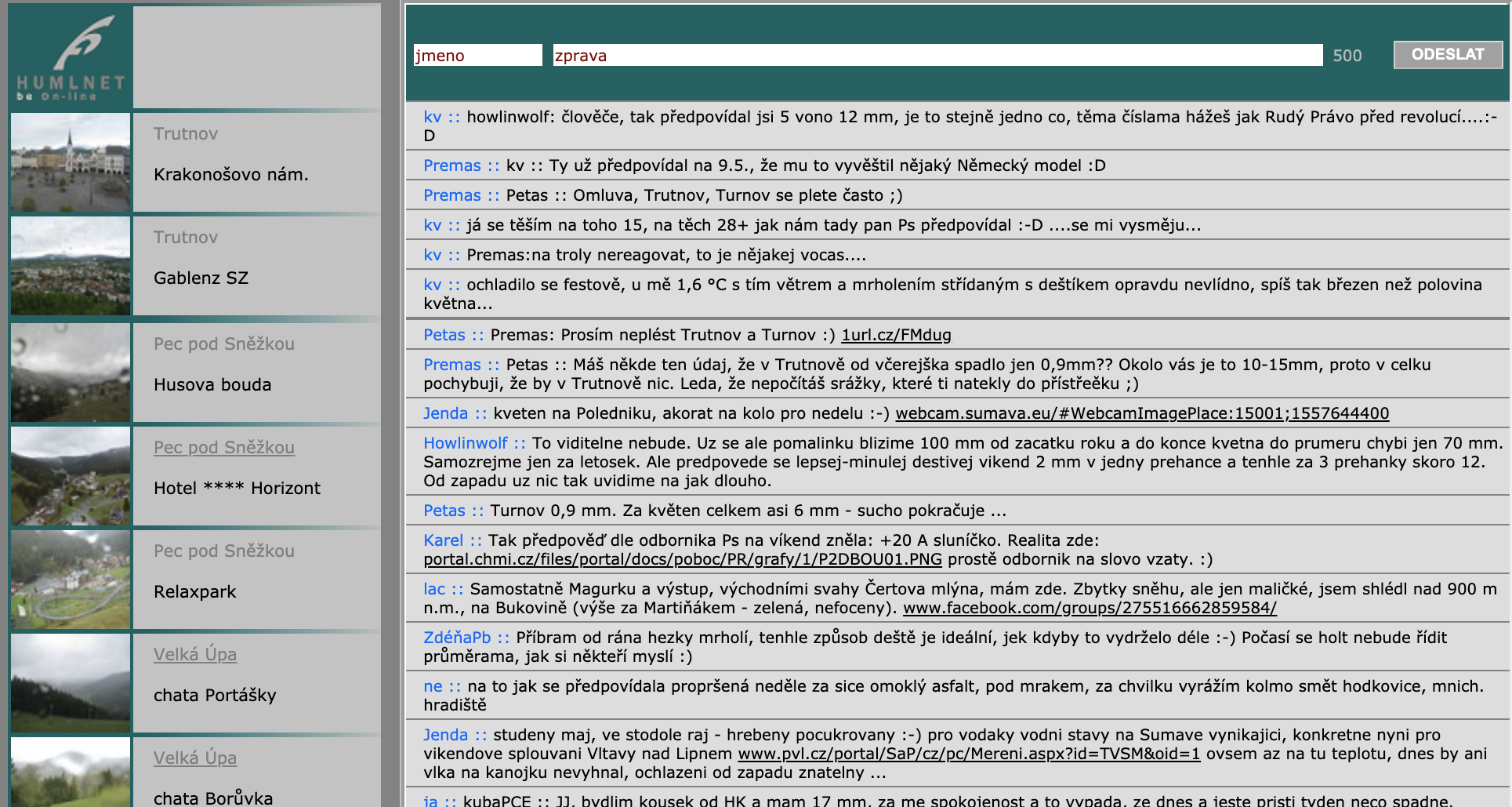Viewport: 1512px width, 807px height.
Task: Click into the zprava message field
Action: (x=933, y=55)
